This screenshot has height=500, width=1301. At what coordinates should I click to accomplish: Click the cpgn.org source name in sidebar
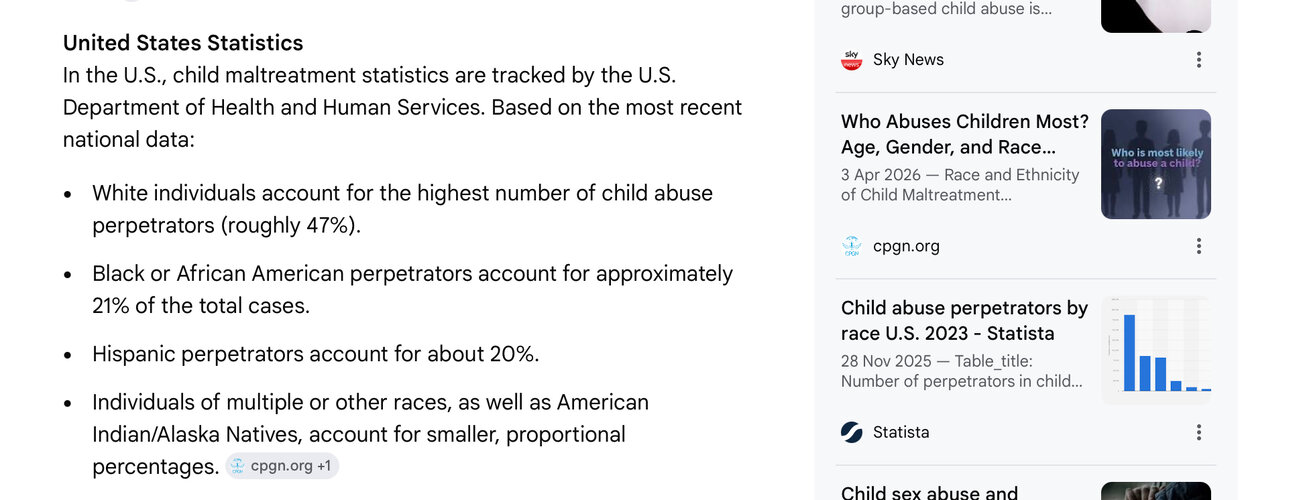click(906, 246)
